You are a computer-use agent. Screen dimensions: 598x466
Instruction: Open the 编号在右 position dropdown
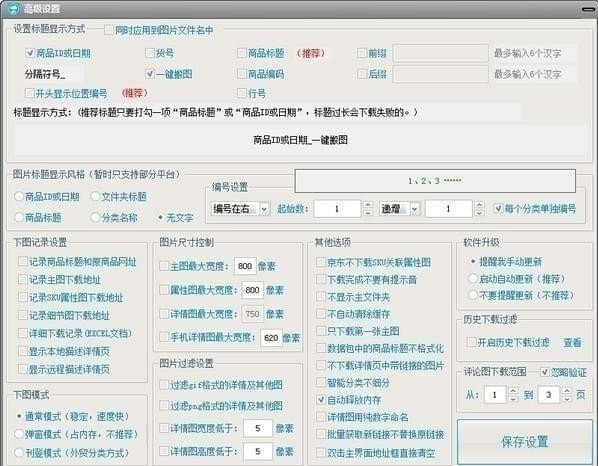click(x=264, y=209)
